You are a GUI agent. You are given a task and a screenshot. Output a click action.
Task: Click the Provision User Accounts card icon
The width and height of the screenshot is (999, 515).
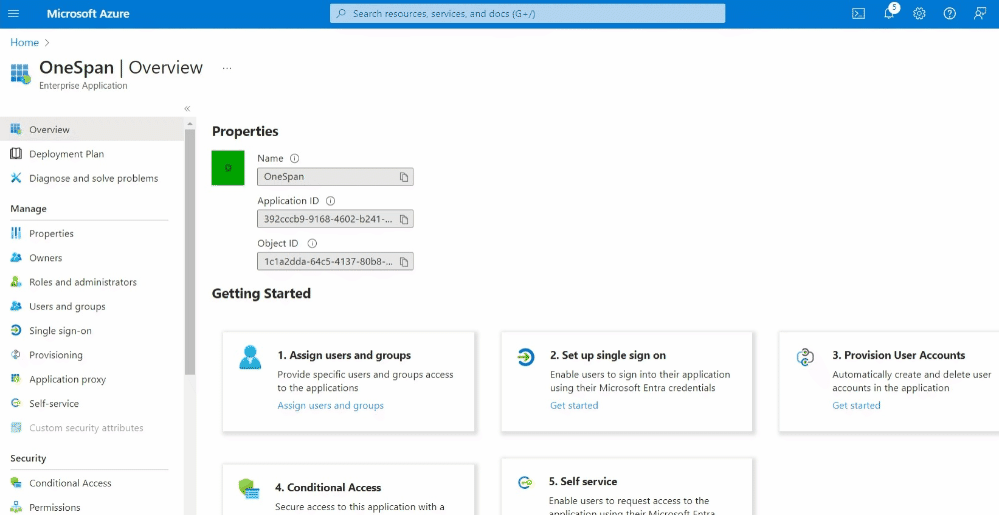click(805, 357)
